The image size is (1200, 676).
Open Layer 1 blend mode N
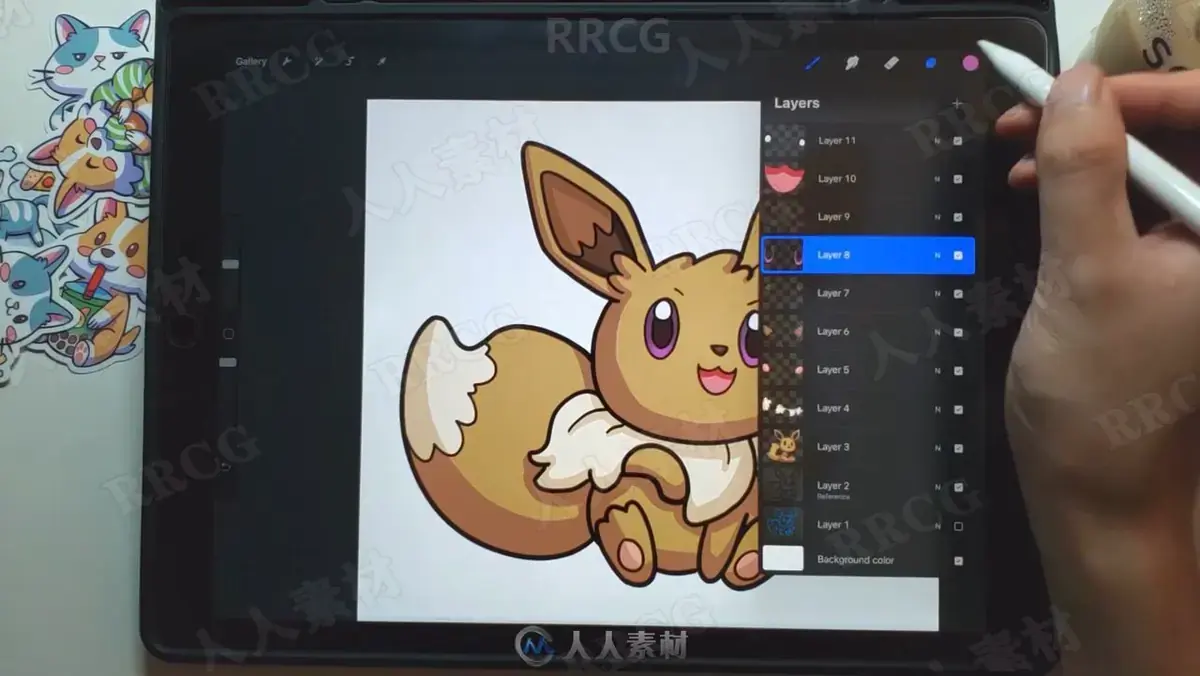pos(937,526)
